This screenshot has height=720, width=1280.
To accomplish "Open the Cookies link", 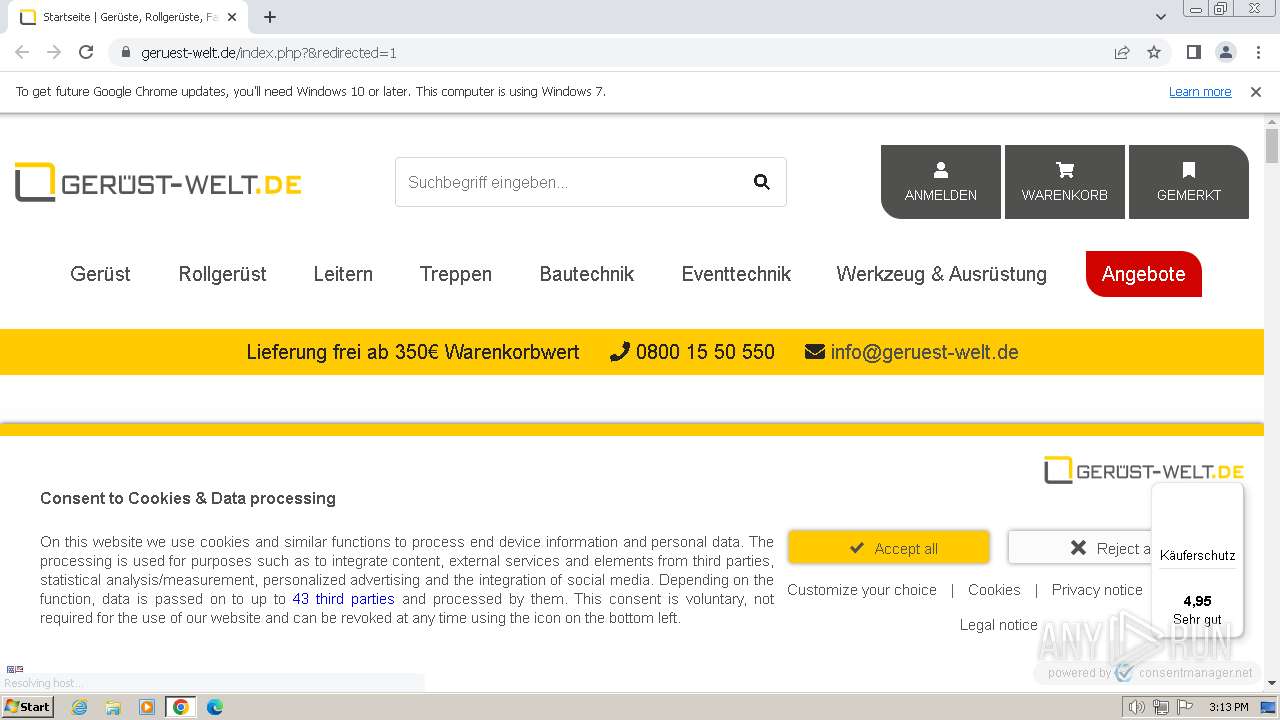I will [994, 590].
